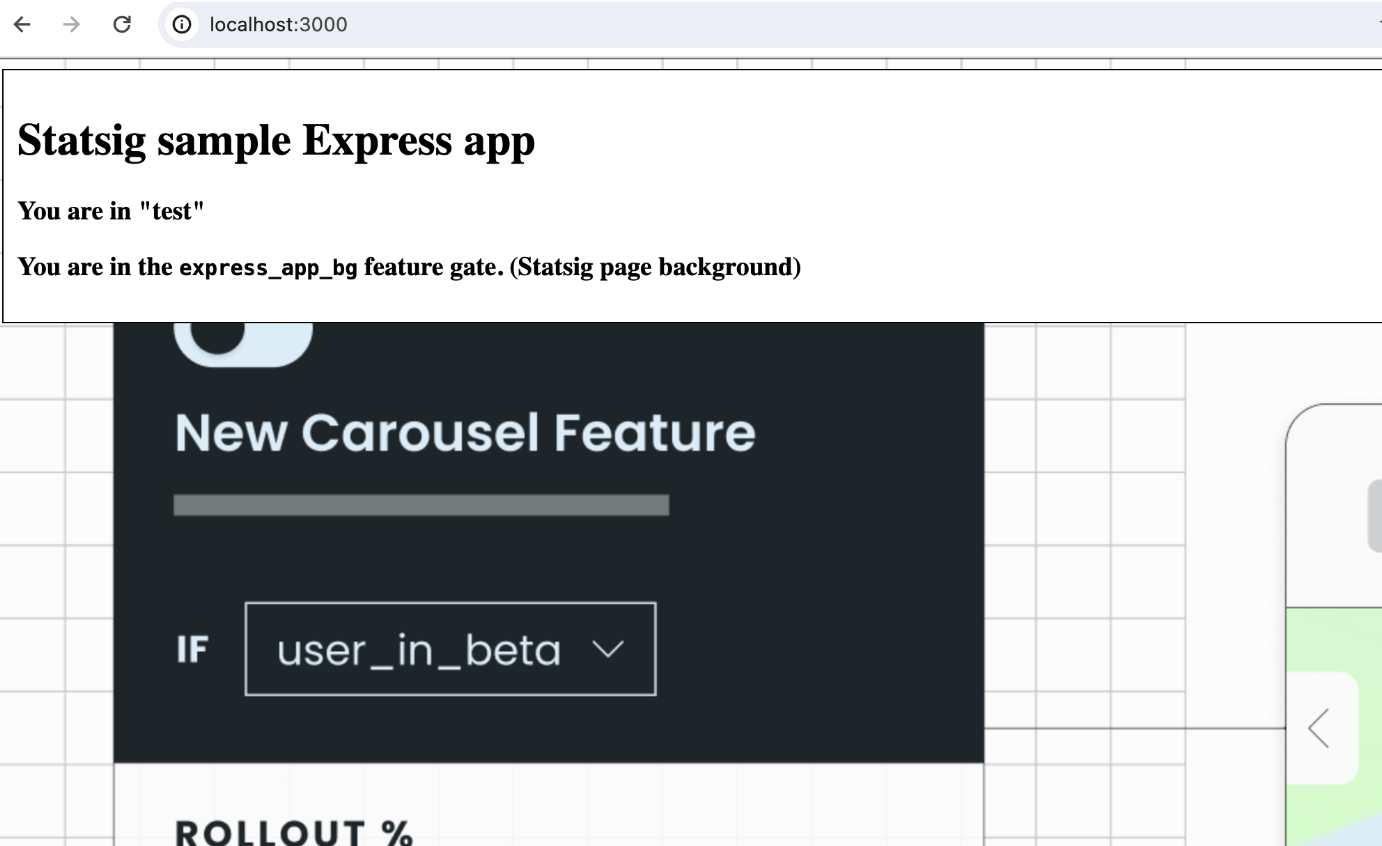Open the user_in_beta condition dropdown
This screenshot has width=1382, height=846.
coord(450,649)
